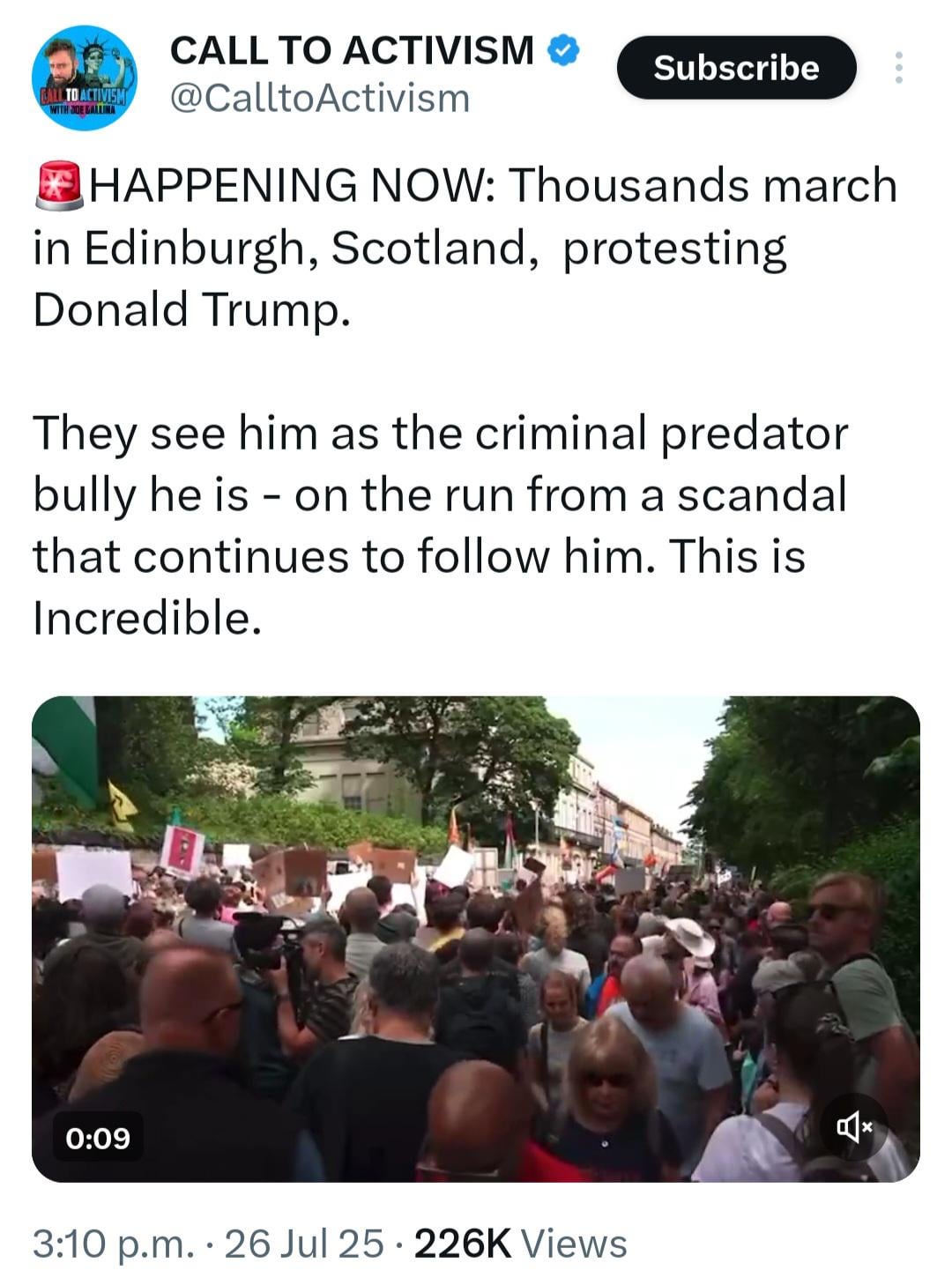
Task: Open the Call to Activism profile picture
Action: tap(84, 78)
